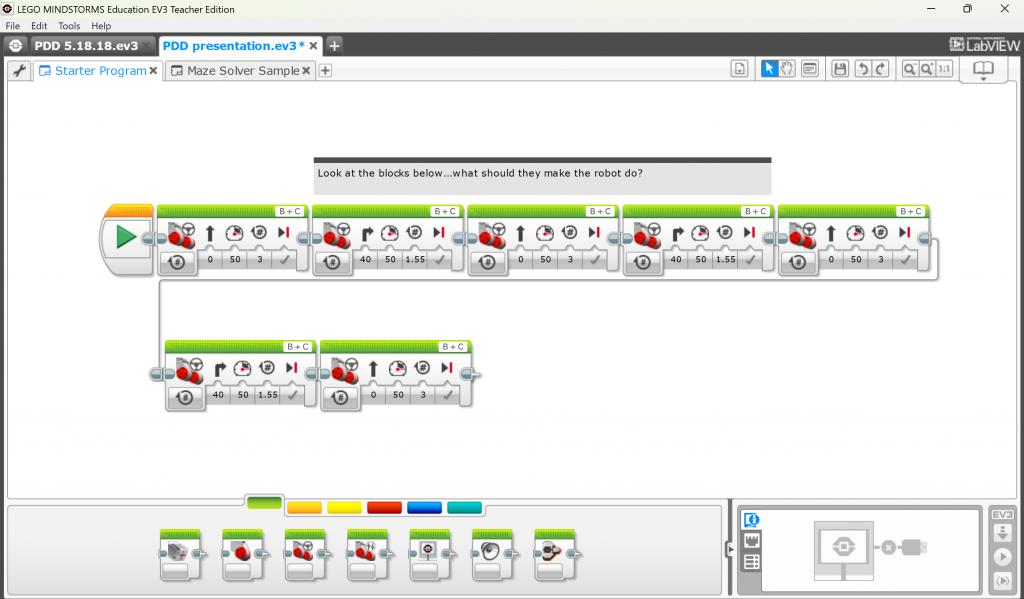Activate the Select arrow tool
The width and height of the screenshot is (1024, 599).
(x=769, y=69)
